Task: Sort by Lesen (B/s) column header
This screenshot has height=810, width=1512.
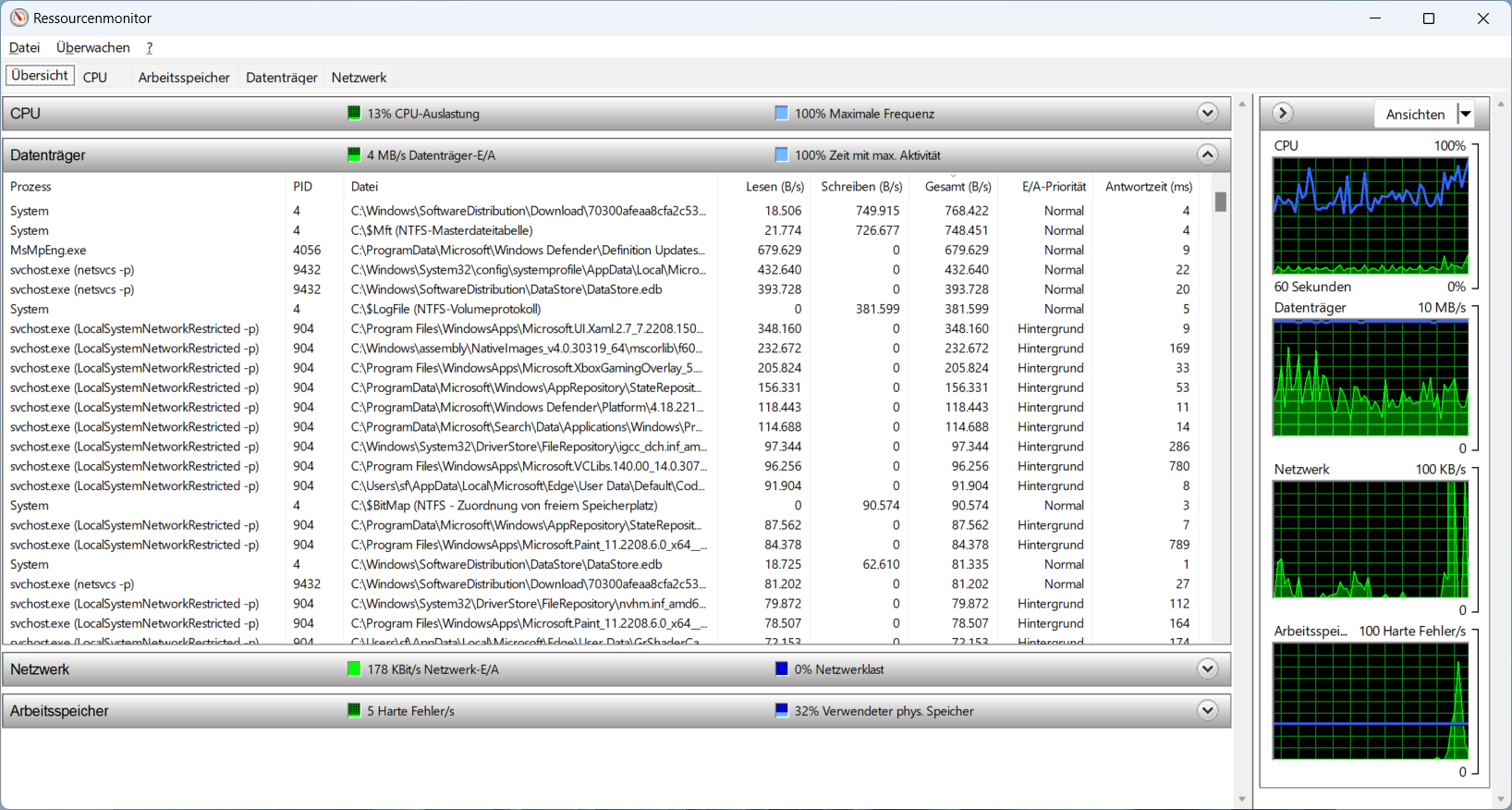Action: 765,187
